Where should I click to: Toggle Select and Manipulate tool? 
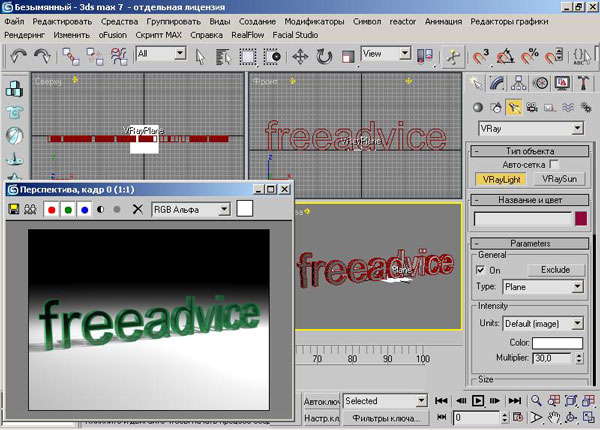point(453,57)
